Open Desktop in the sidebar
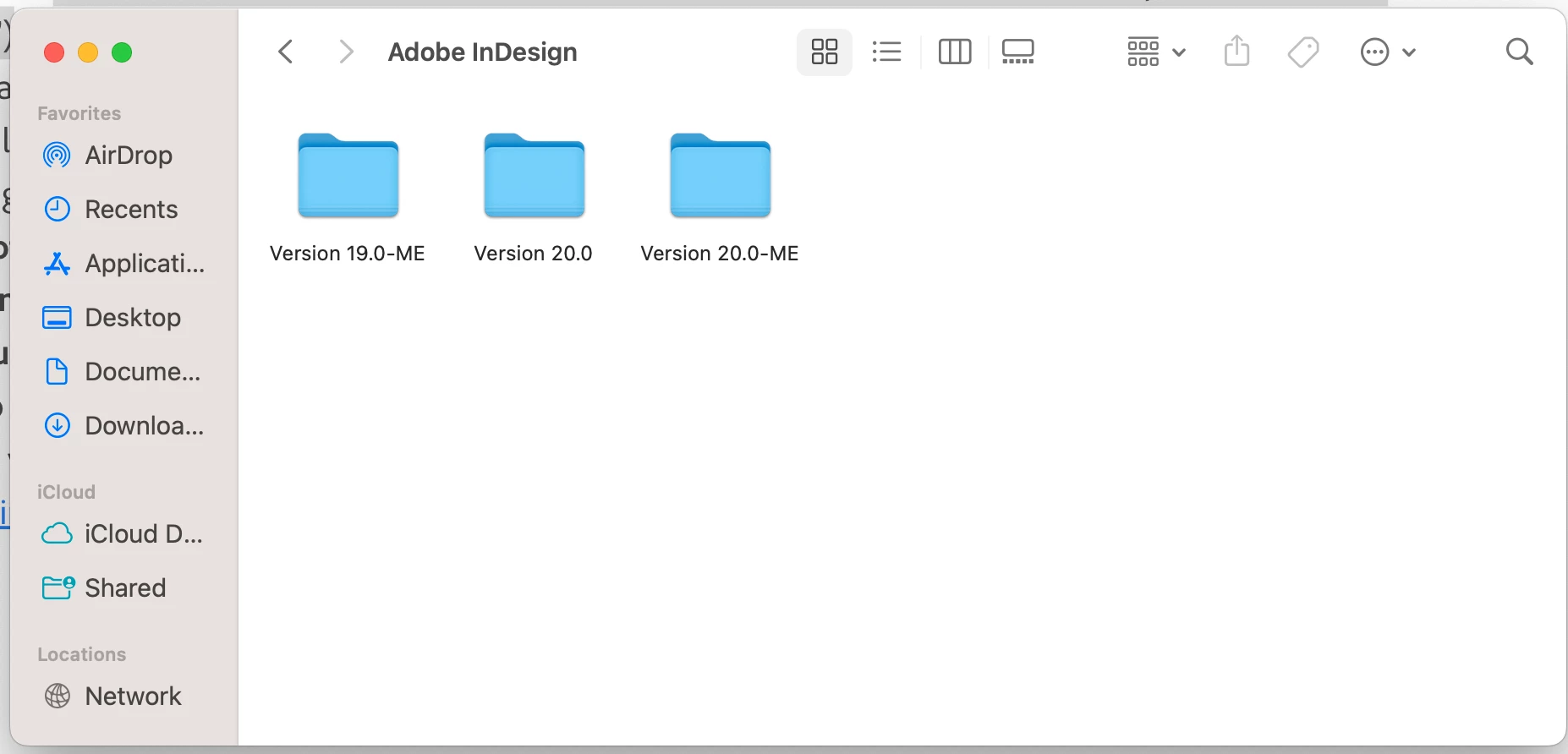This screenshot has height=754, width=1568. [123, 318]
